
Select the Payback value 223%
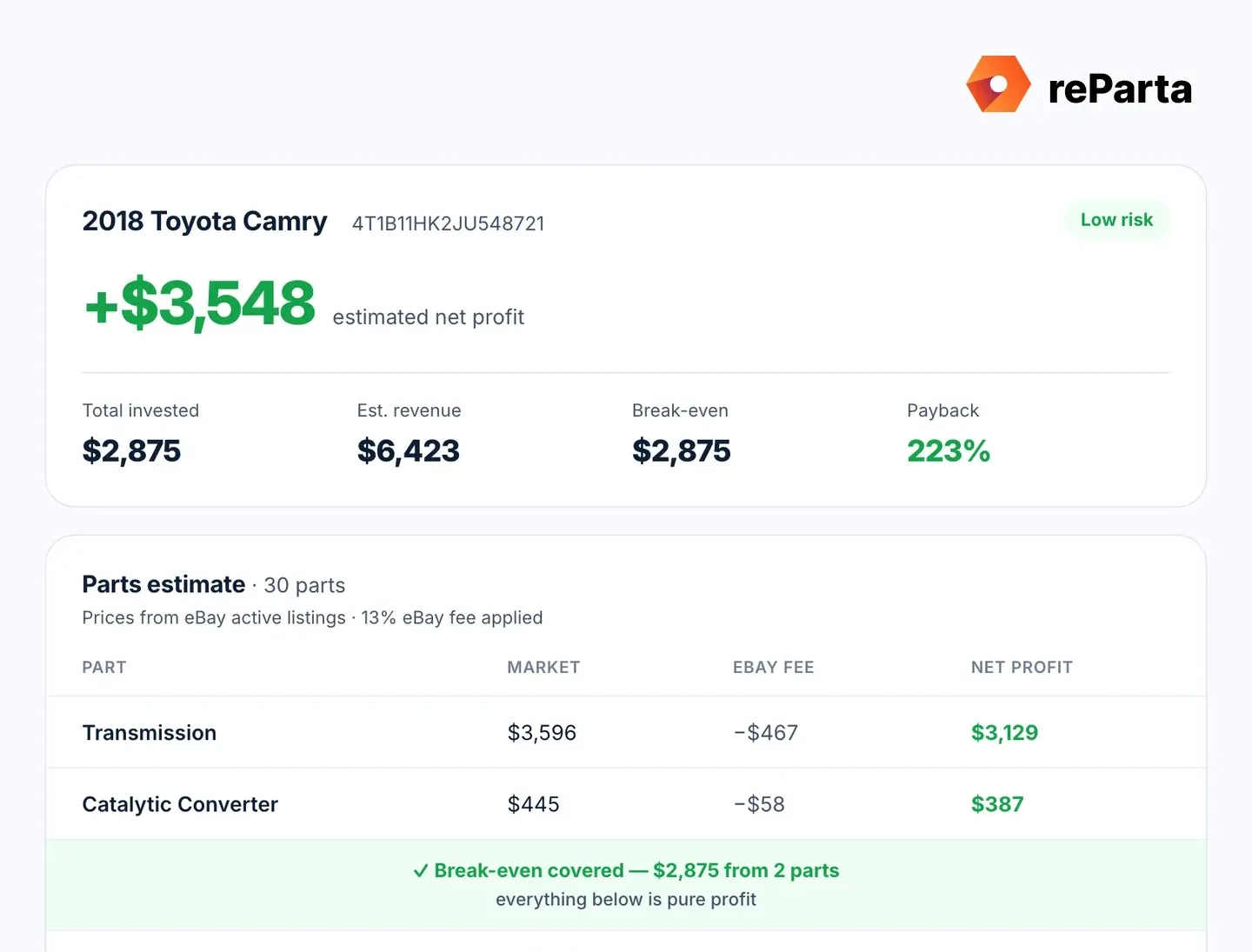click(x=949, y=450)
